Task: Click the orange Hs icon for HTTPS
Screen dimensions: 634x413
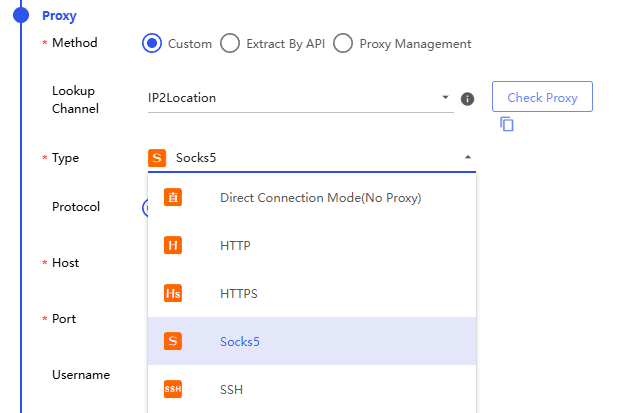Action: point(173,293)
